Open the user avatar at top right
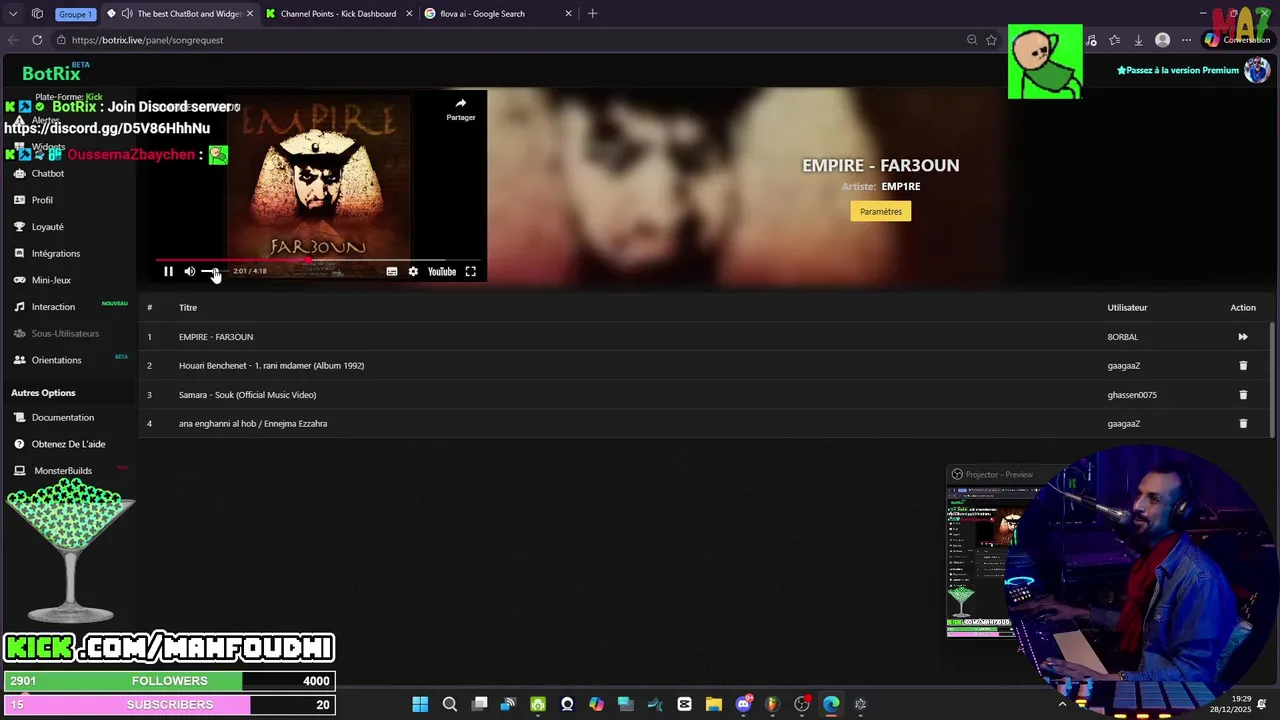Screen dimensions: 1280x720 (1256, 70)
